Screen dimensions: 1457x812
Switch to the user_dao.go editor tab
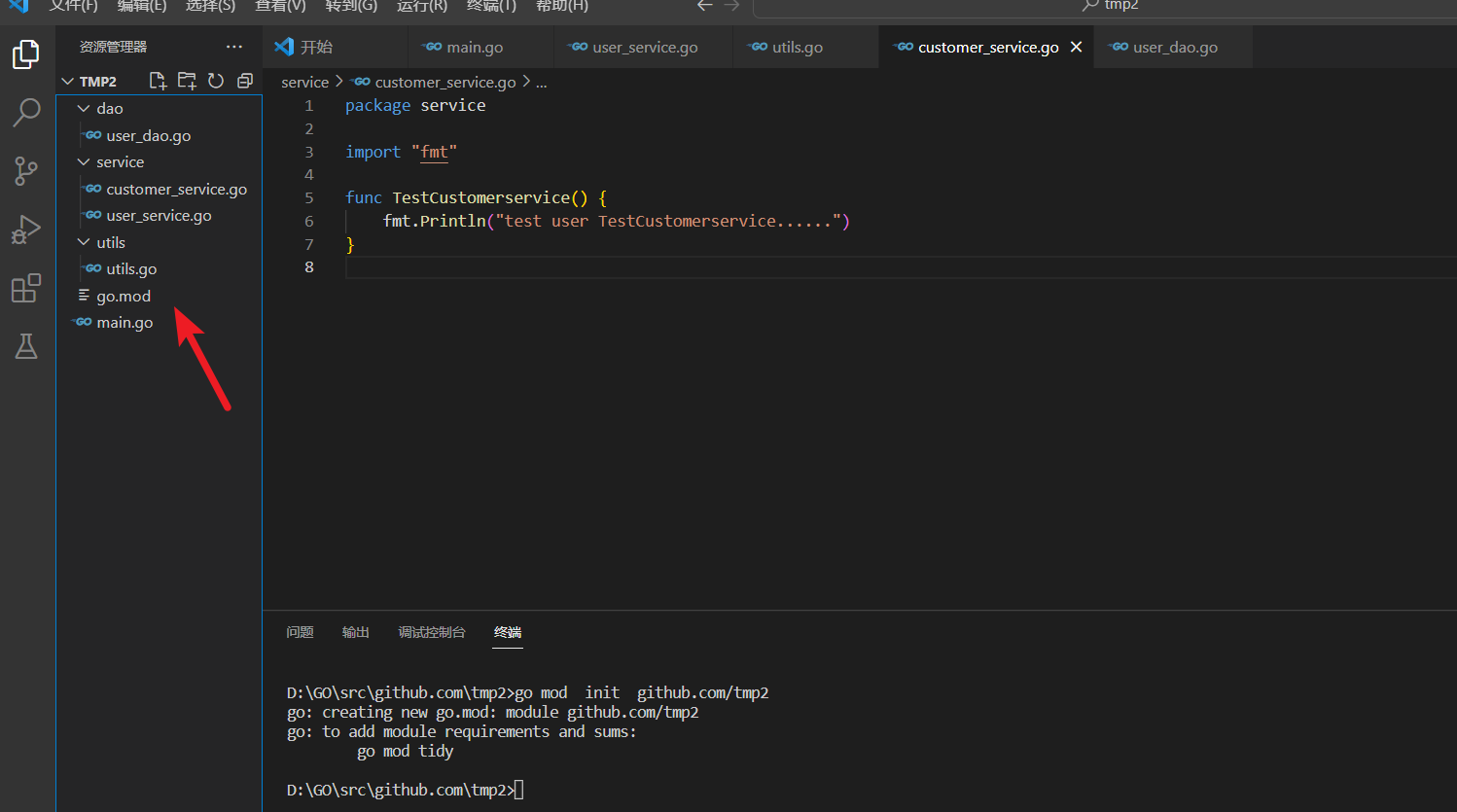(x=1174, y=48)
